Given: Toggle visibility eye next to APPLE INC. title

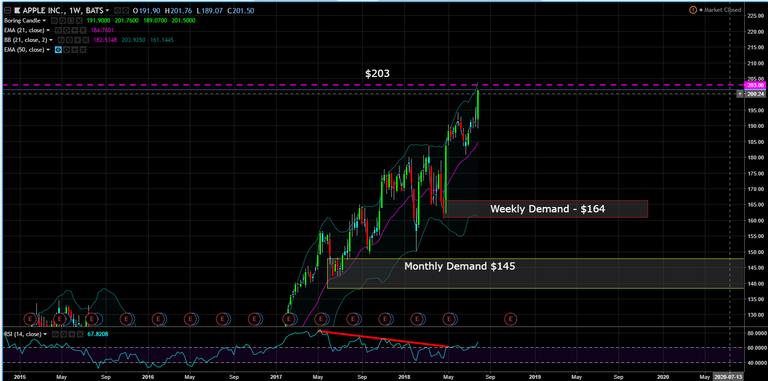Looking at the screenshot, I should [x=117, y=11].
